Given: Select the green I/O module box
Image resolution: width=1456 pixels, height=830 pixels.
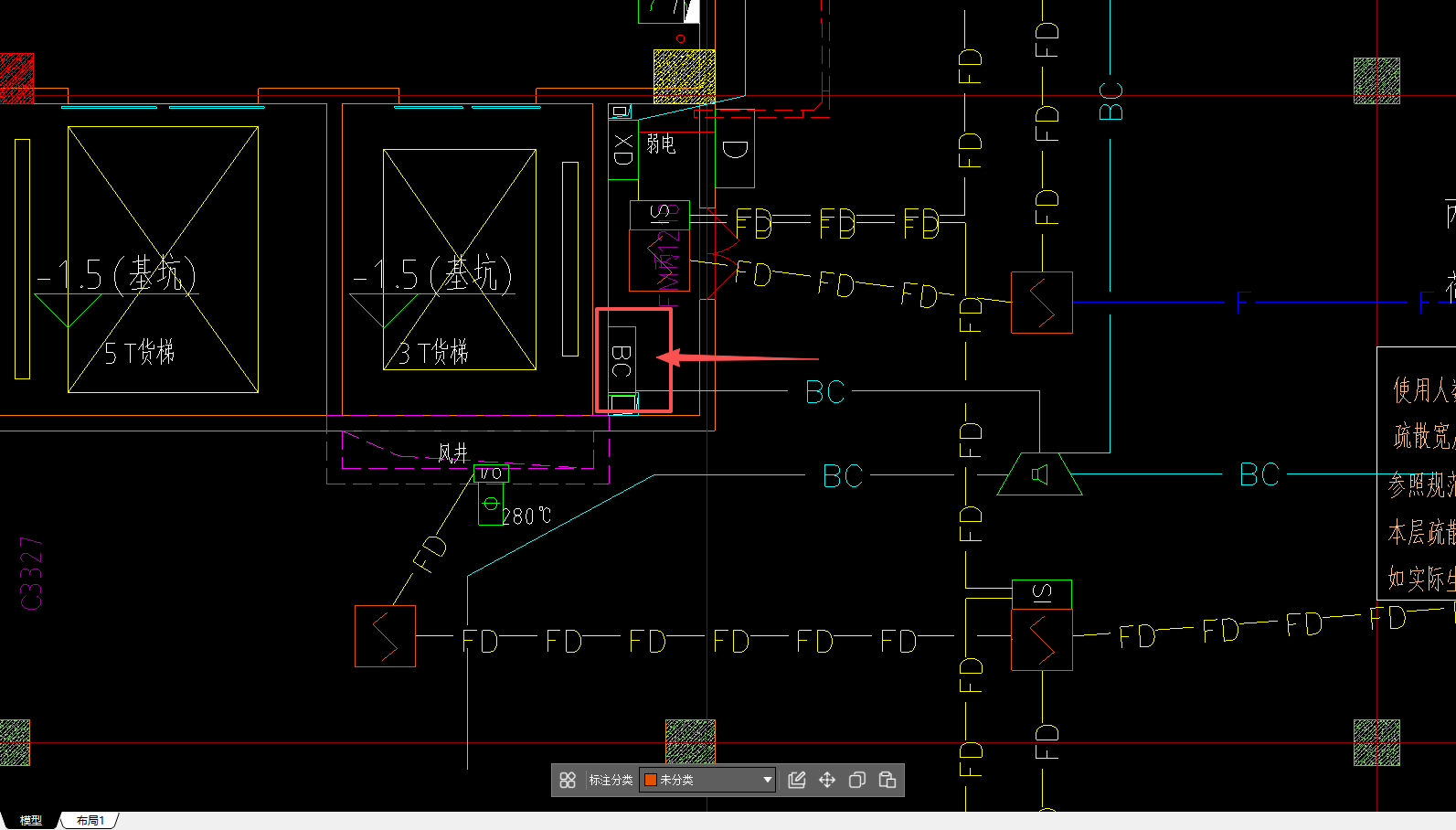Looking at the screenshot, I should (x=491, y=474).
